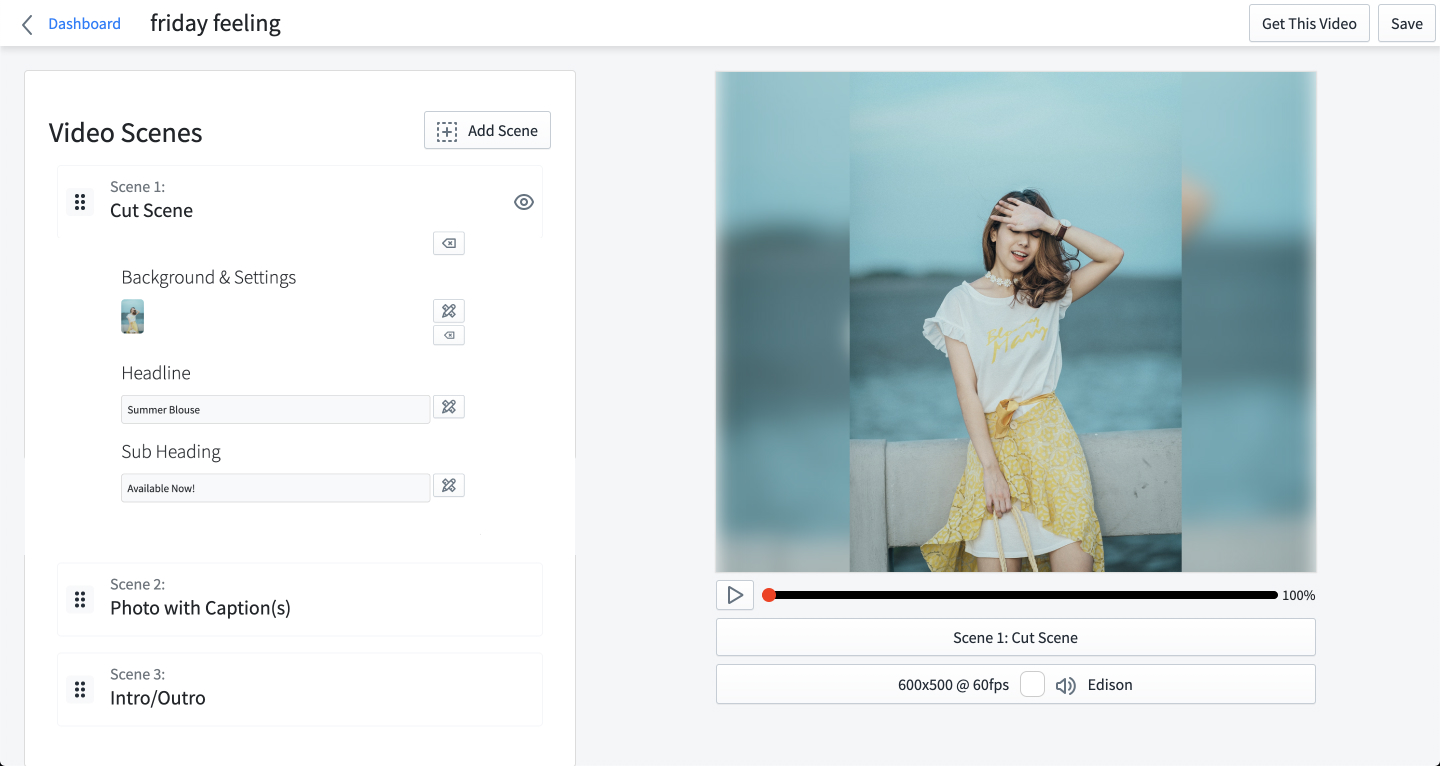Click the Edison audio track label
1440x766 pixels.
(x=1110, y=685)
